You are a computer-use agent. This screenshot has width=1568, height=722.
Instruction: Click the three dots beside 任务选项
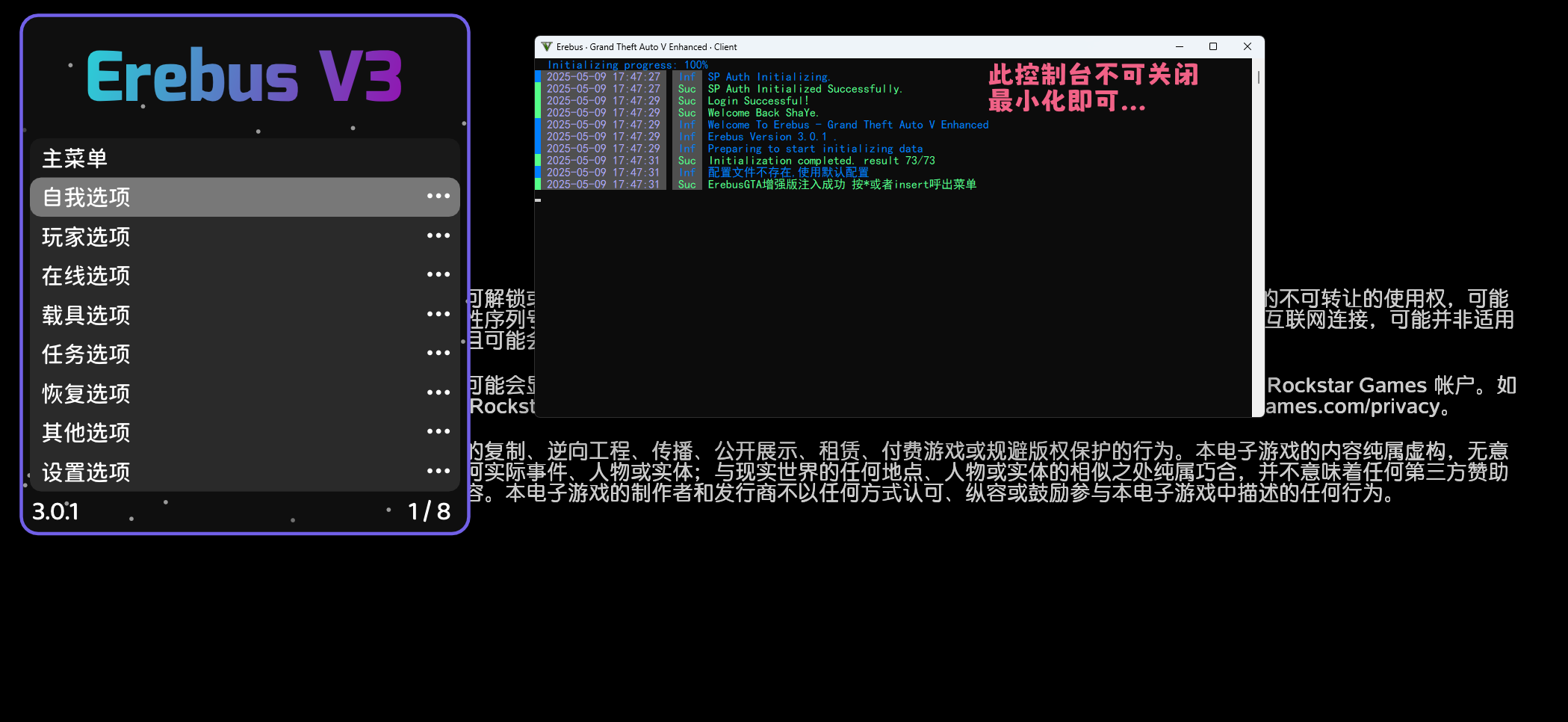point(438,353)
